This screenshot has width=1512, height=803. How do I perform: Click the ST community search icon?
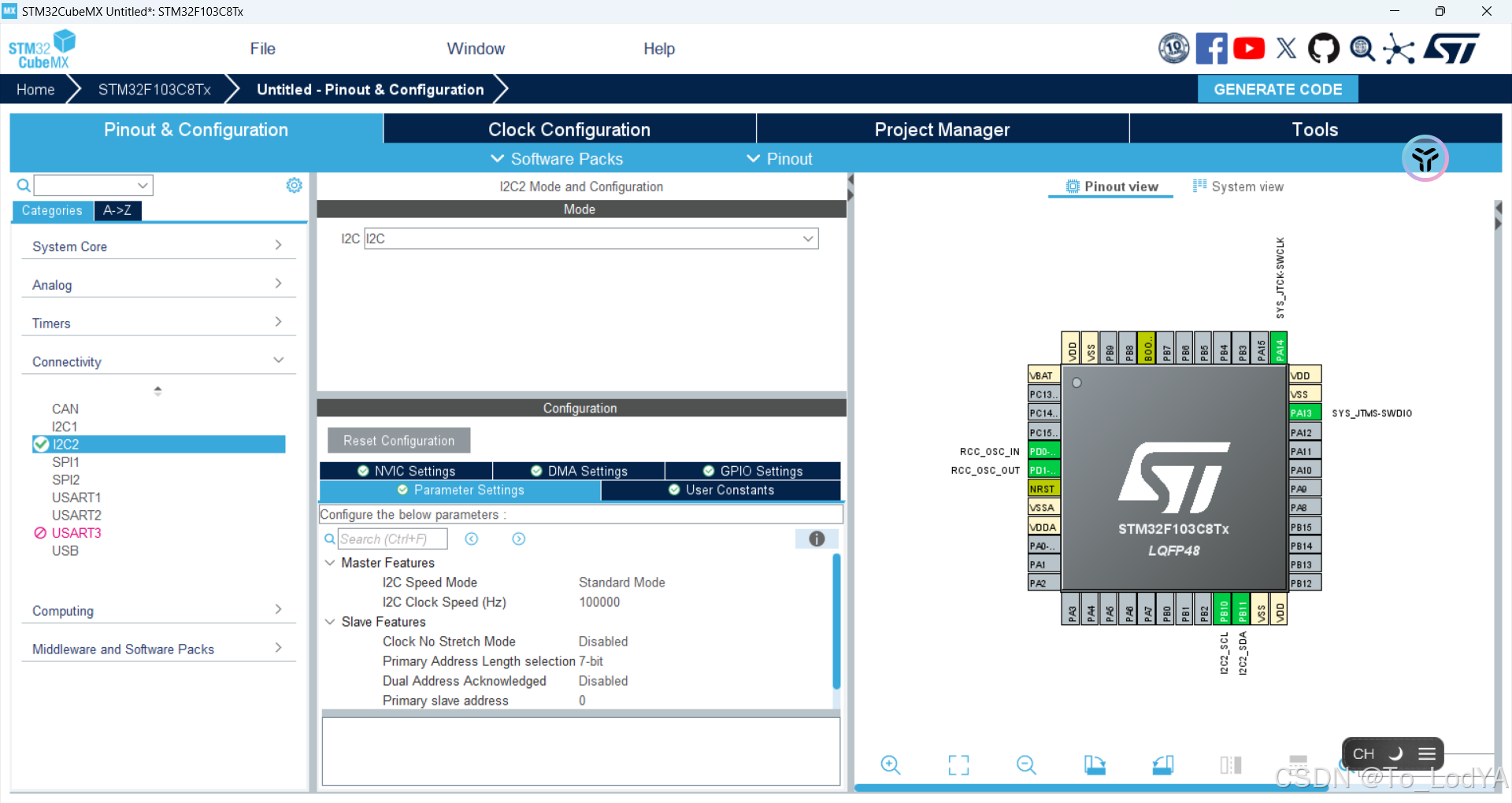coord(1362,49)
